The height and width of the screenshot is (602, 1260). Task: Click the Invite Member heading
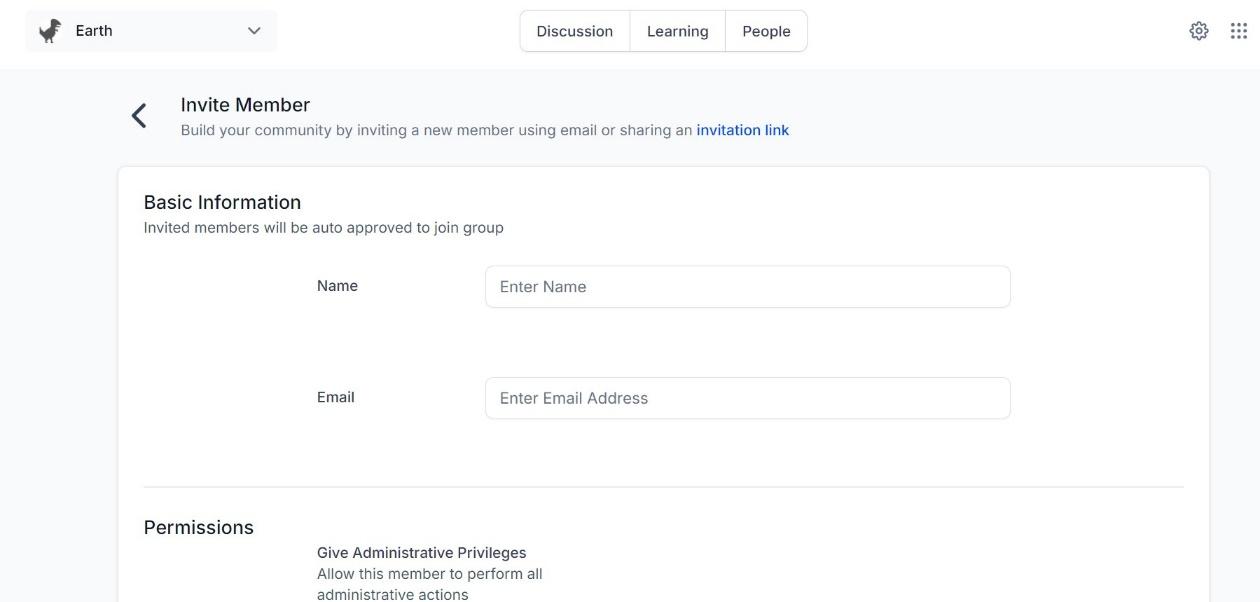pyautogui.click(x=244, y=104)
